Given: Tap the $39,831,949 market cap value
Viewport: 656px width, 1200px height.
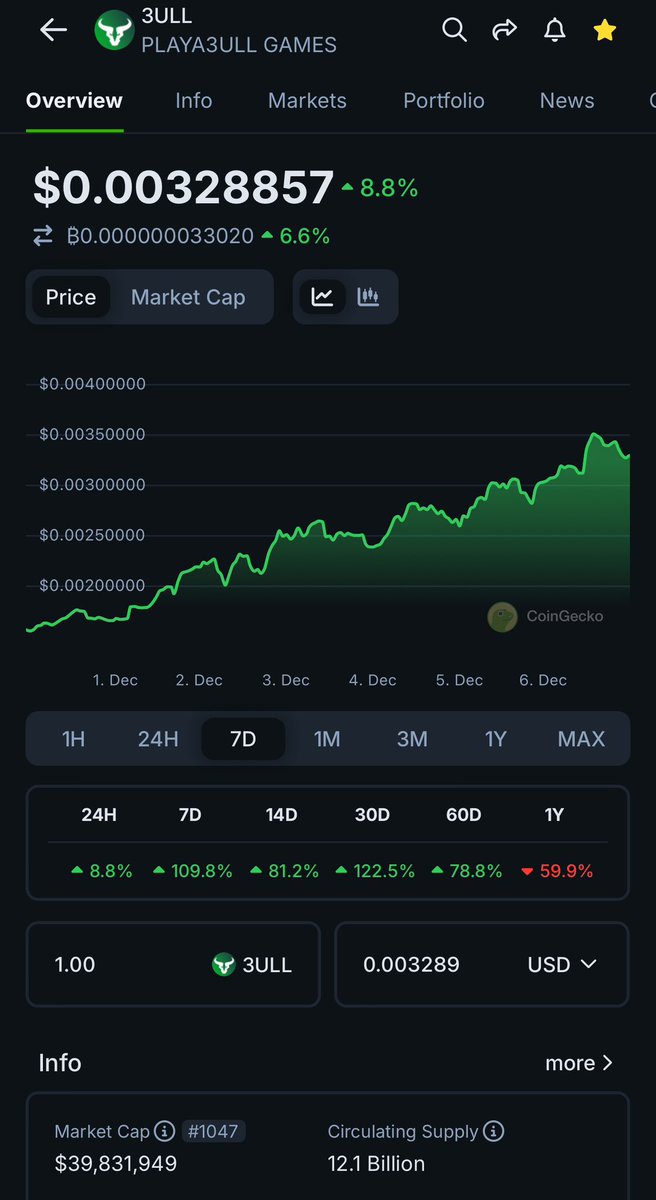Looking at the screenshot, I should [x=116, y=1164].
